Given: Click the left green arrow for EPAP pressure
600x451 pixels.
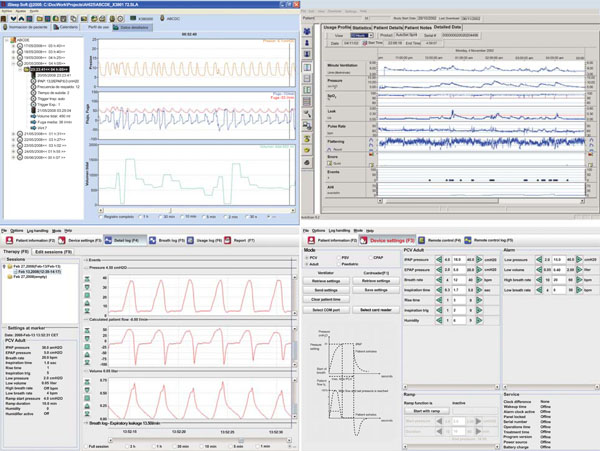Looking at the screenshot, I should coord(439,270).
